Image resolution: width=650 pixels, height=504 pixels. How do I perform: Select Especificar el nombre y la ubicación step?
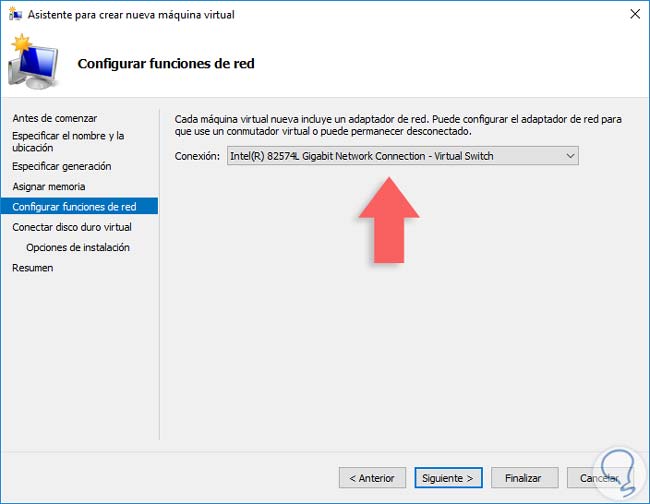pyautogui.click(x=68, y=141)
